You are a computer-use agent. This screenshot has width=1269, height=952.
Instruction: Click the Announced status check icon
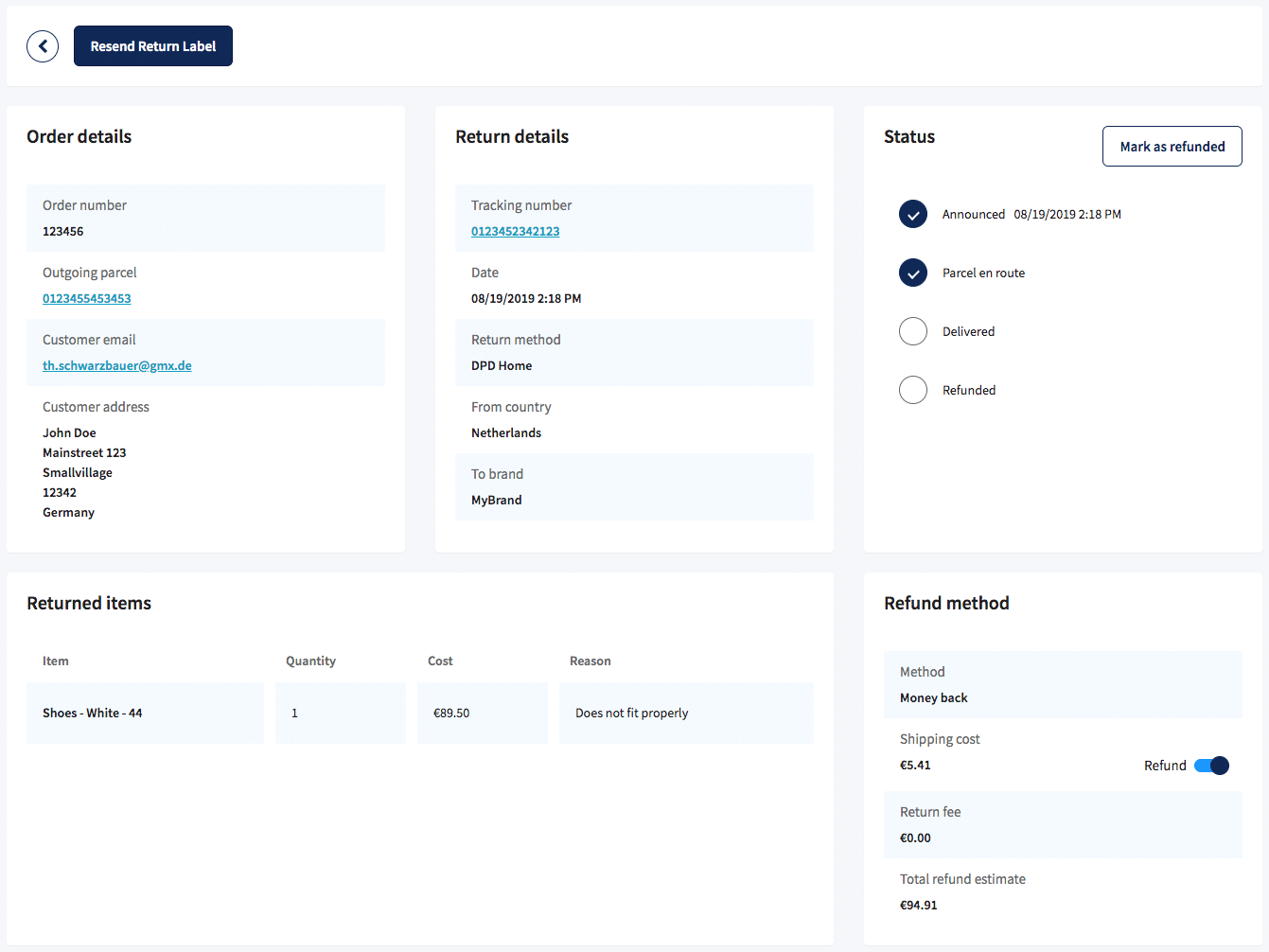click(913, 215)
